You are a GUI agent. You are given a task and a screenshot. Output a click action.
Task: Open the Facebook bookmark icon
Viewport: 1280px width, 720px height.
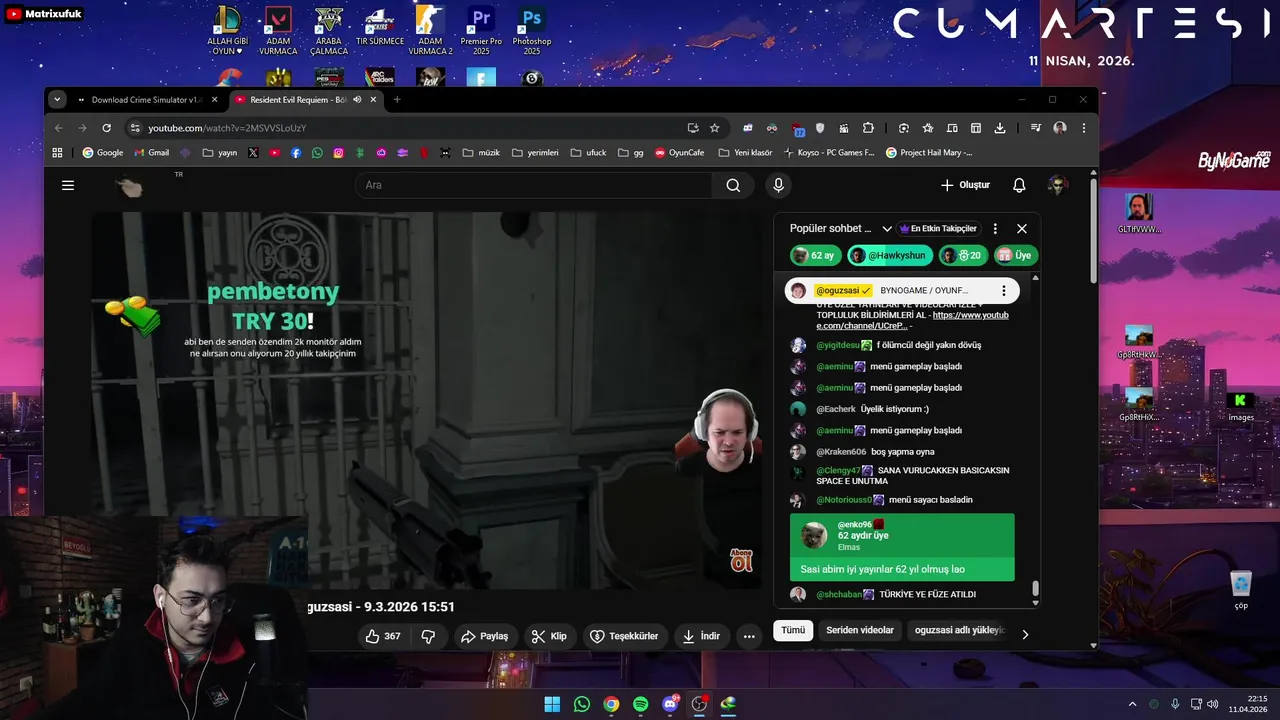click(x=296, y=153)
